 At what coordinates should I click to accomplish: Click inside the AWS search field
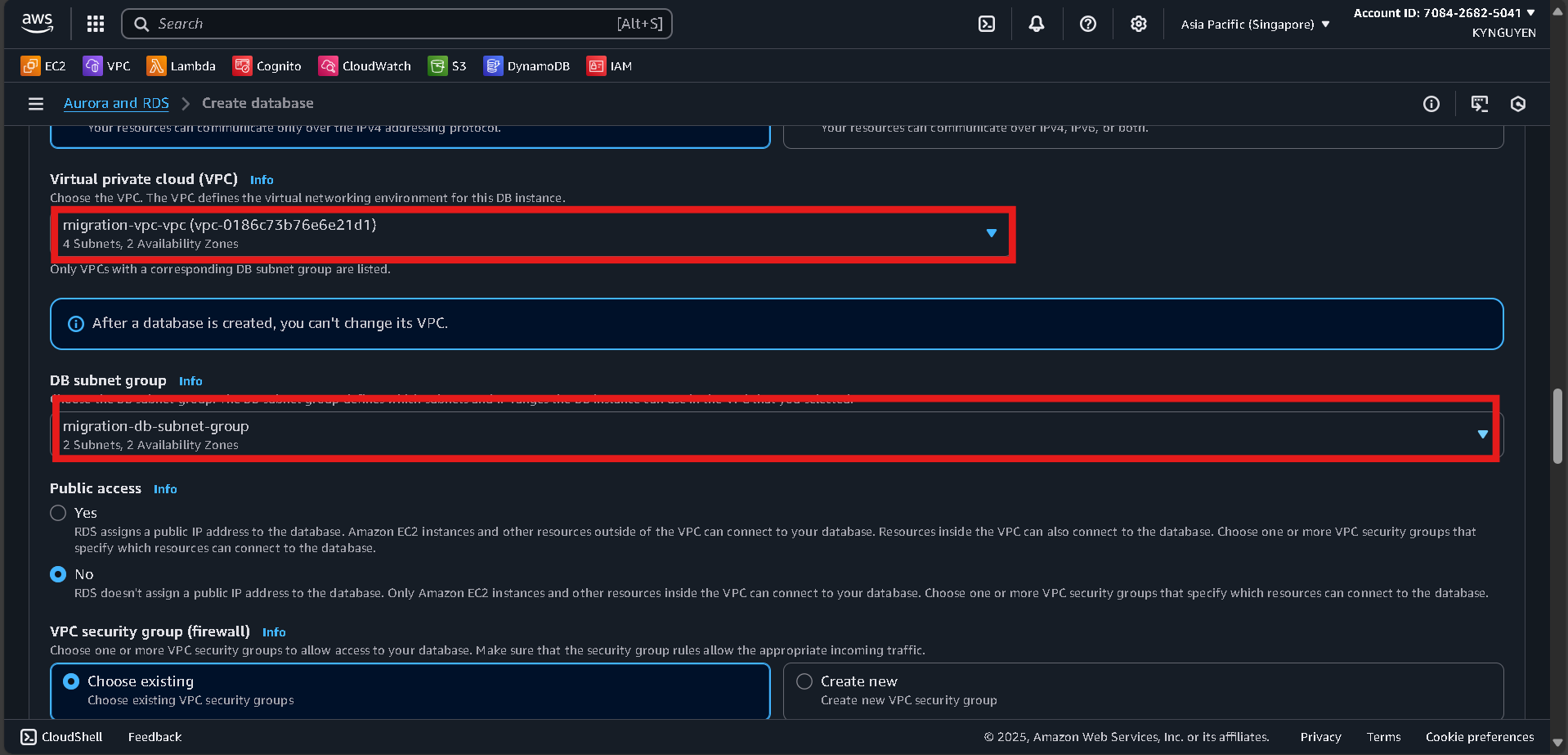click(396, 24)
